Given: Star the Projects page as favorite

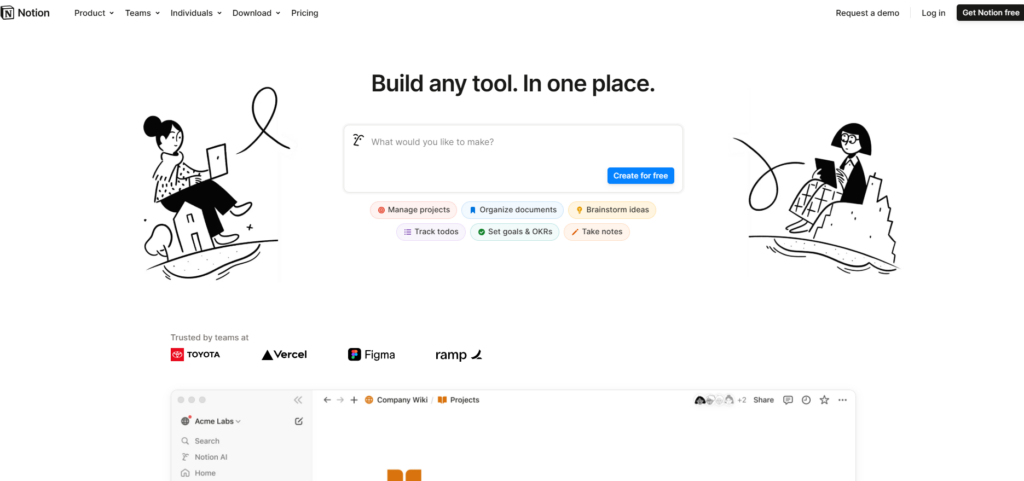Looking at the screenshot, I should pos(824,400).
